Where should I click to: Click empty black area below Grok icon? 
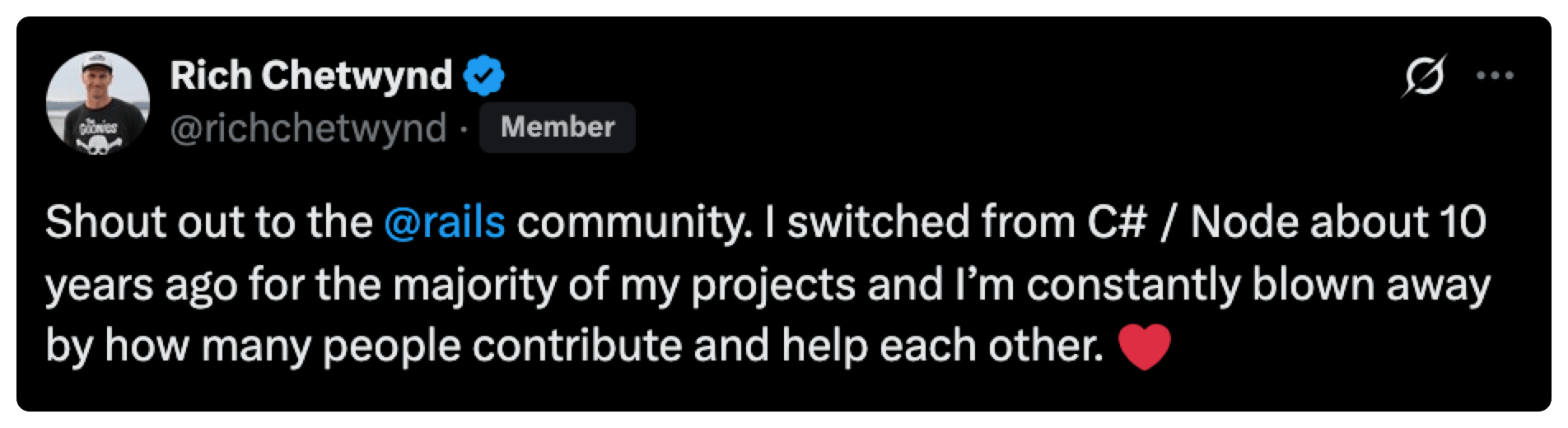pyautogui.click(x=1424, y=156)
